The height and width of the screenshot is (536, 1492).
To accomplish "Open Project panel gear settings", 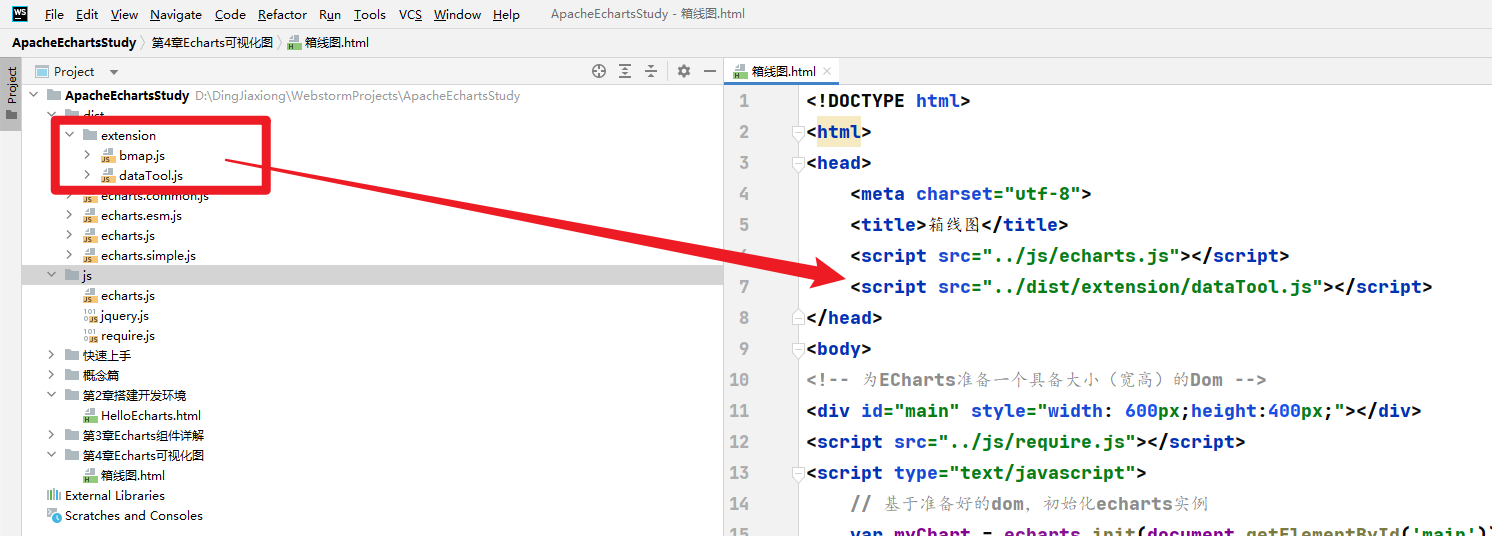I will 684,71.
